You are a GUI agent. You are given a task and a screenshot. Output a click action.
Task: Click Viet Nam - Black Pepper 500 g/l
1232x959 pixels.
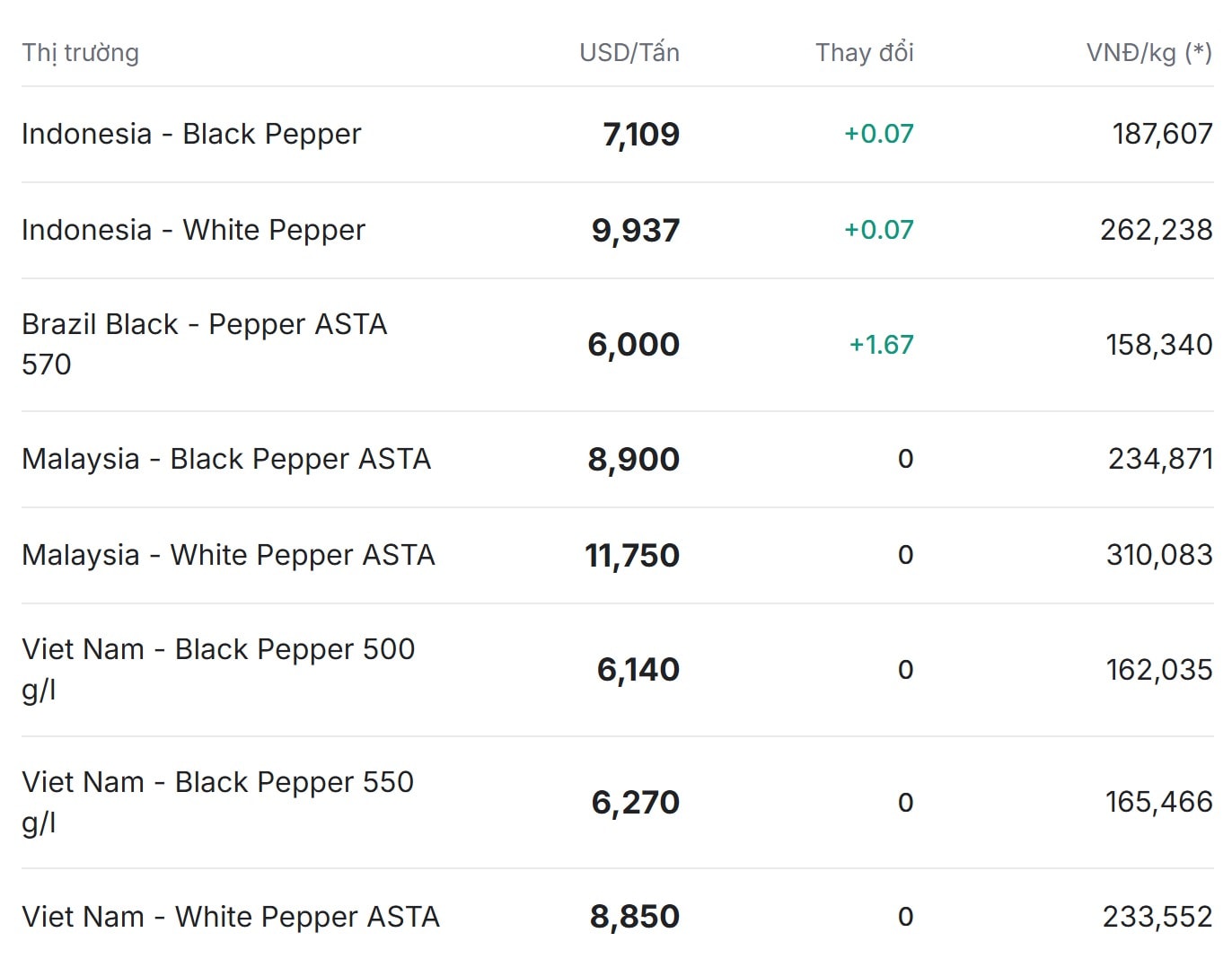(218, 669)
